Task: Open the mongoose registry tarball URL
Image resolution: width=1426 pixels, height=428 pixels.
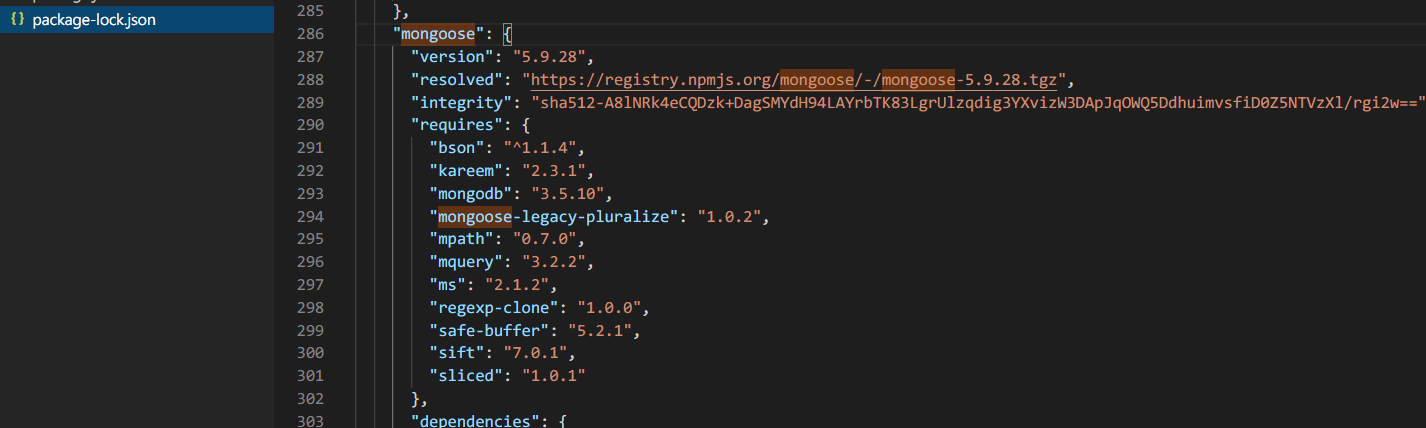Action: (796, 80)
